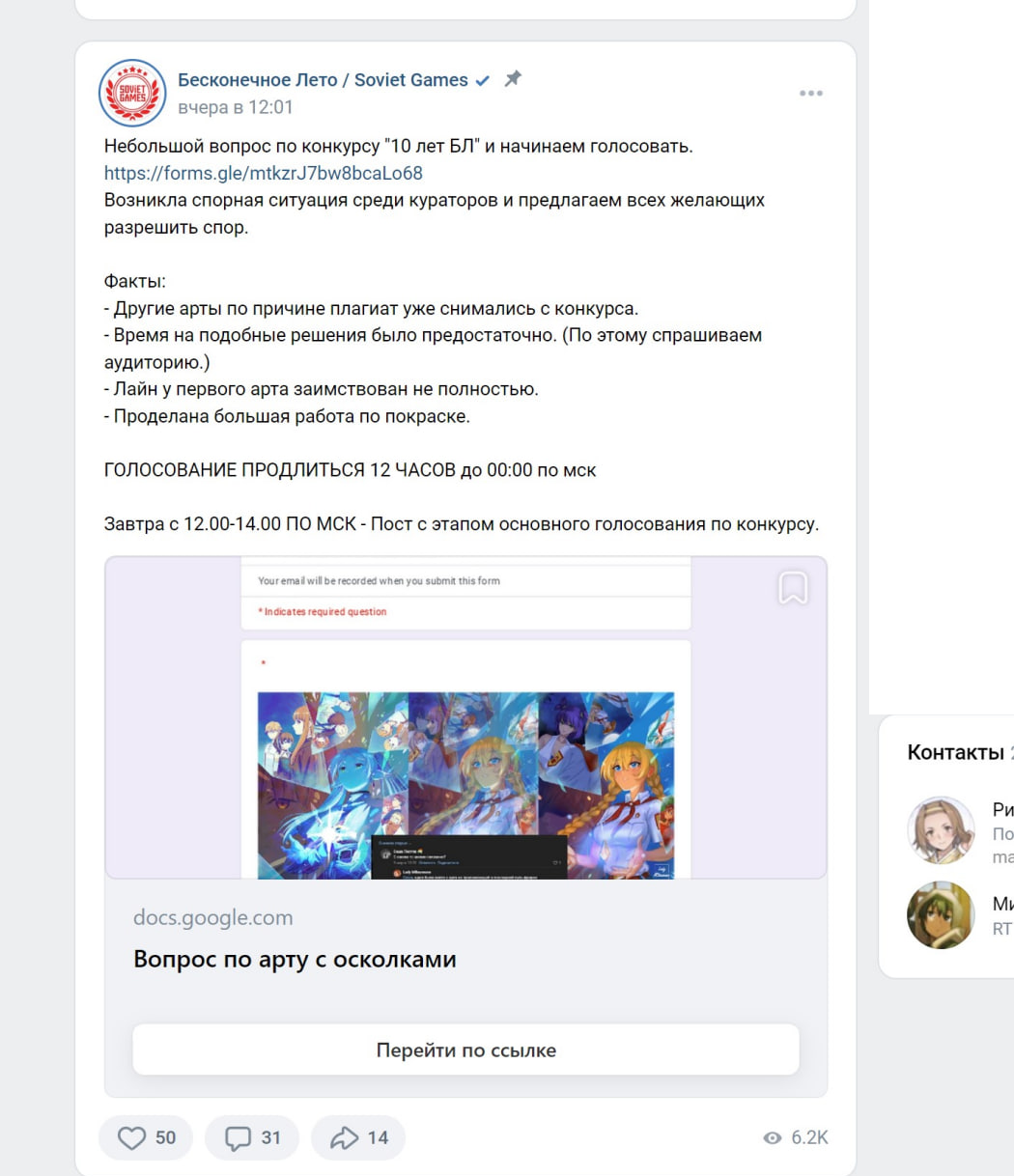Screen dimensions: 1014x1176
Task: Open the forms.gle/mtkzrJ7bw8bcaLo68 link
Action: [x=264, y=174]
